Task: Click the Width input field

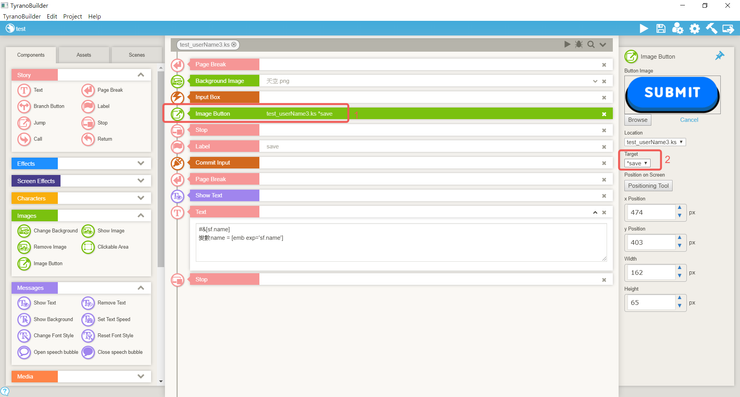Action: point(650,273)
